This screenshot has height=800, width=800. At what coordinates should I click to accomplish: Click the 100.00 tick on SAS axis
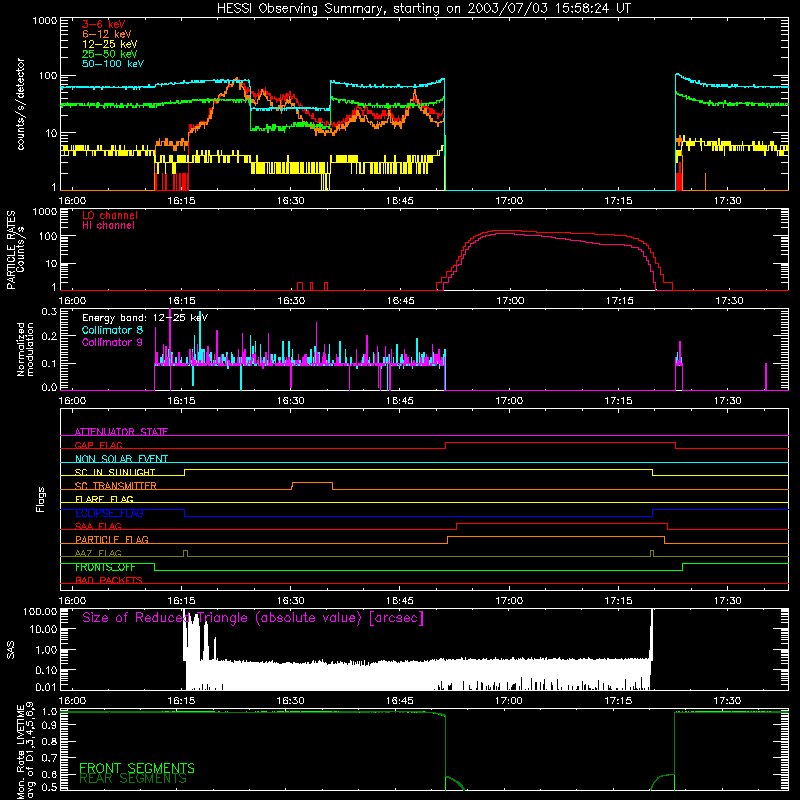coord(40,611)
